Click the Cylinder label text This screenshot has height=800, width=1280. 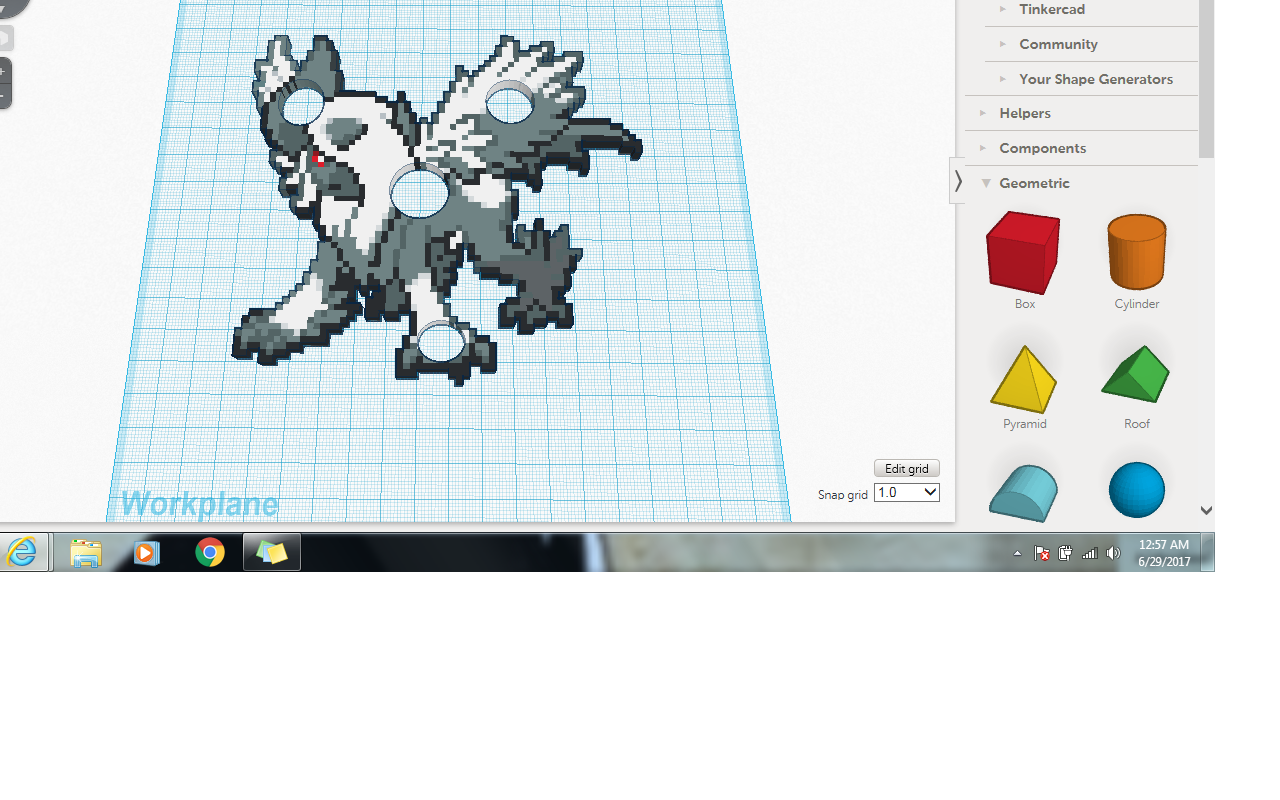tap(1137, 304)
